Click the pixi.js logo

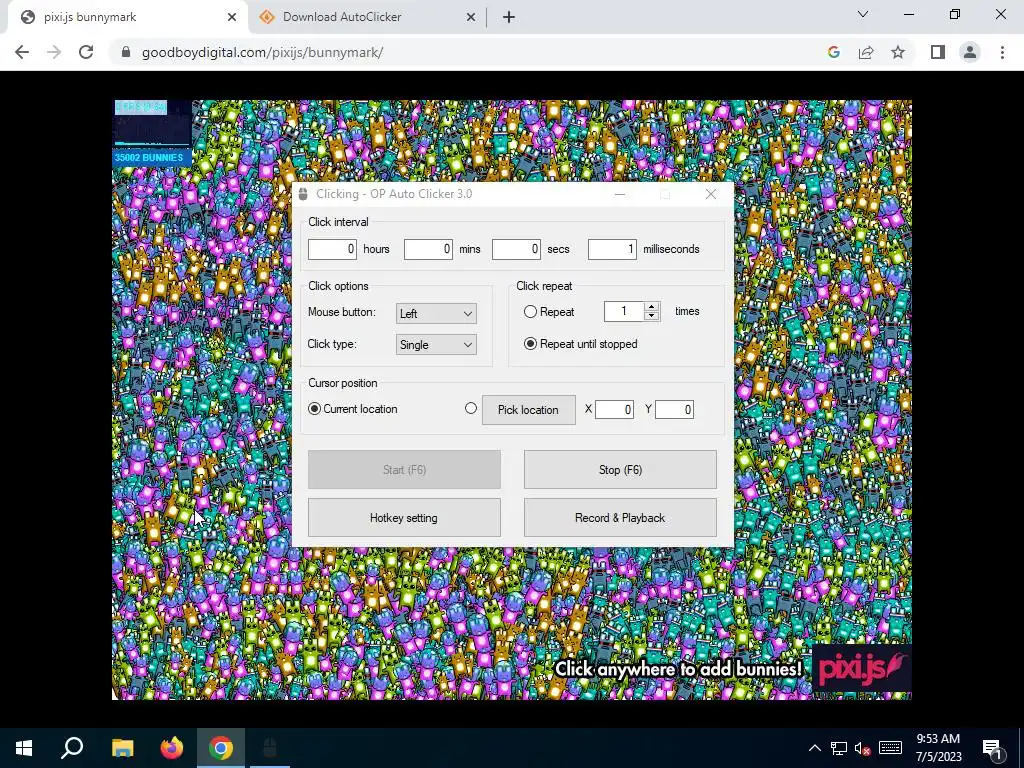[861, 668]
